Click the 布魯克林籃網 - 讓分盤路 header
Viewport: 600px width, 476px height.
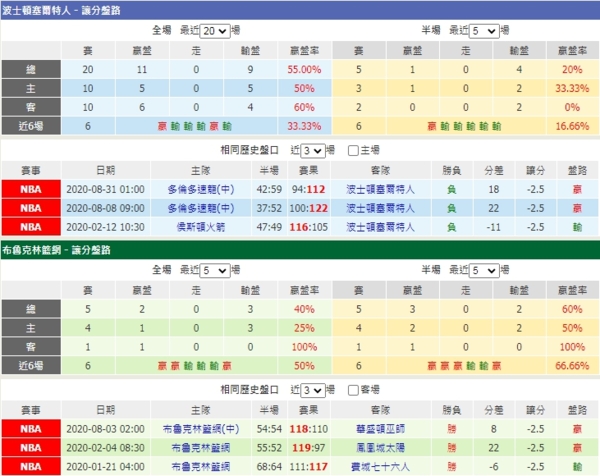point(56,250)
